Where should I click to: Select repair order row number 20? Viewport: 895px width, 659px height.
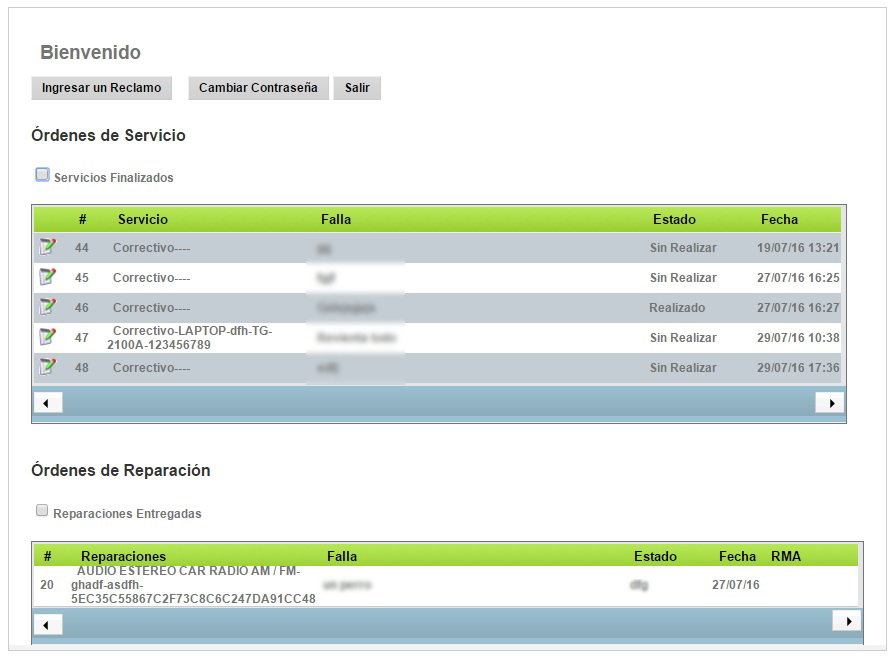47,585
